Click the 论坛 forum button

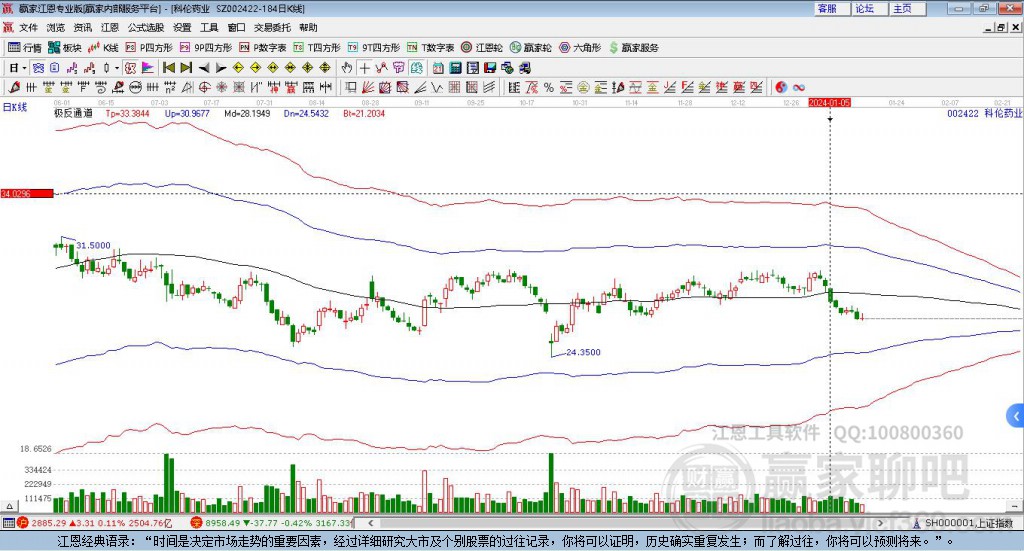click(x=869, y=8)
